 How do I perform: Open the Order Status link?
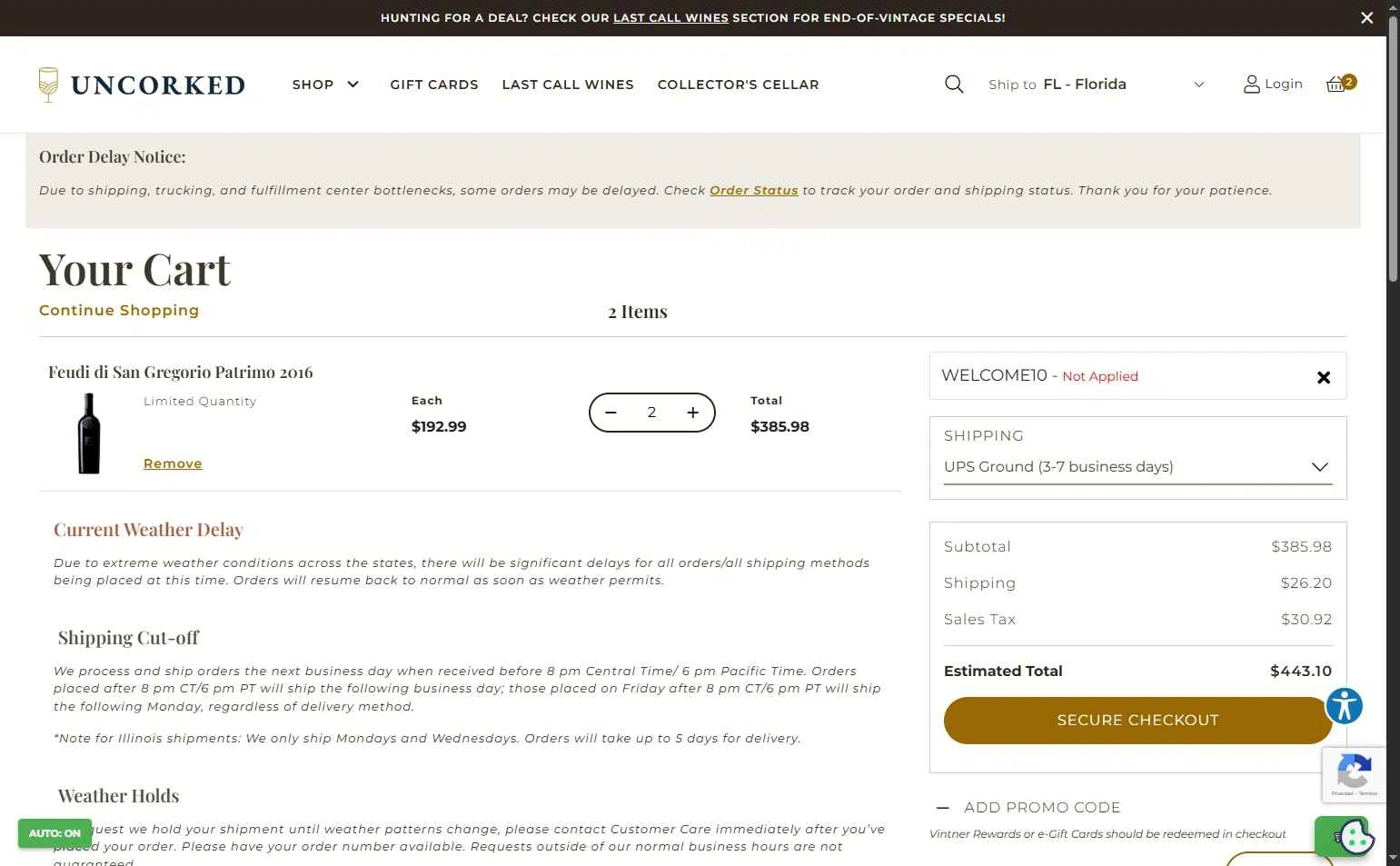tap(753, 190)
